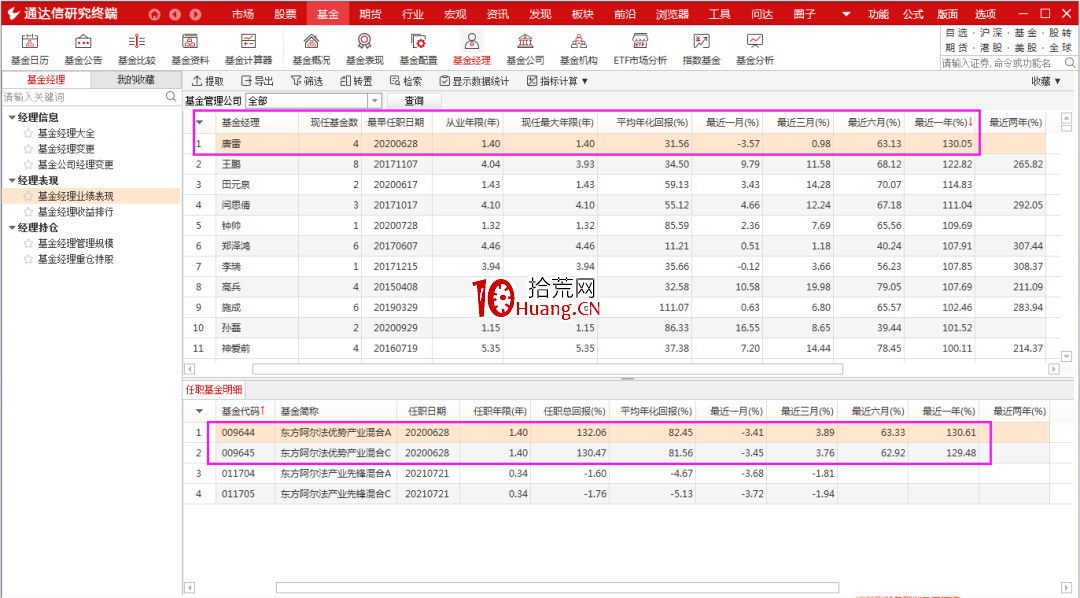The image size is (1080, 598).
Task: Open the 港股 shortcut link
Action: pyautogui.click(x=991, y=48)
